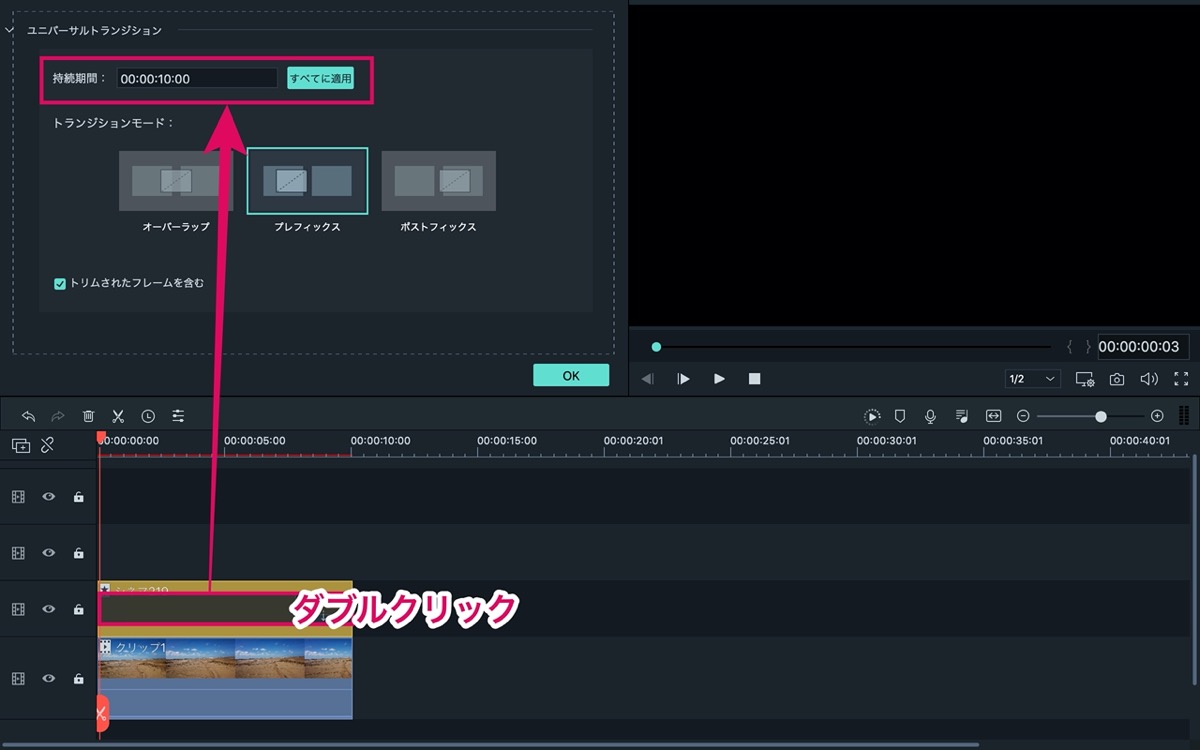The height and width of the screenshot is (750, 1200).
Task: Click the preview timecode 00:00:00:03 field
Action: (1143, 347)
